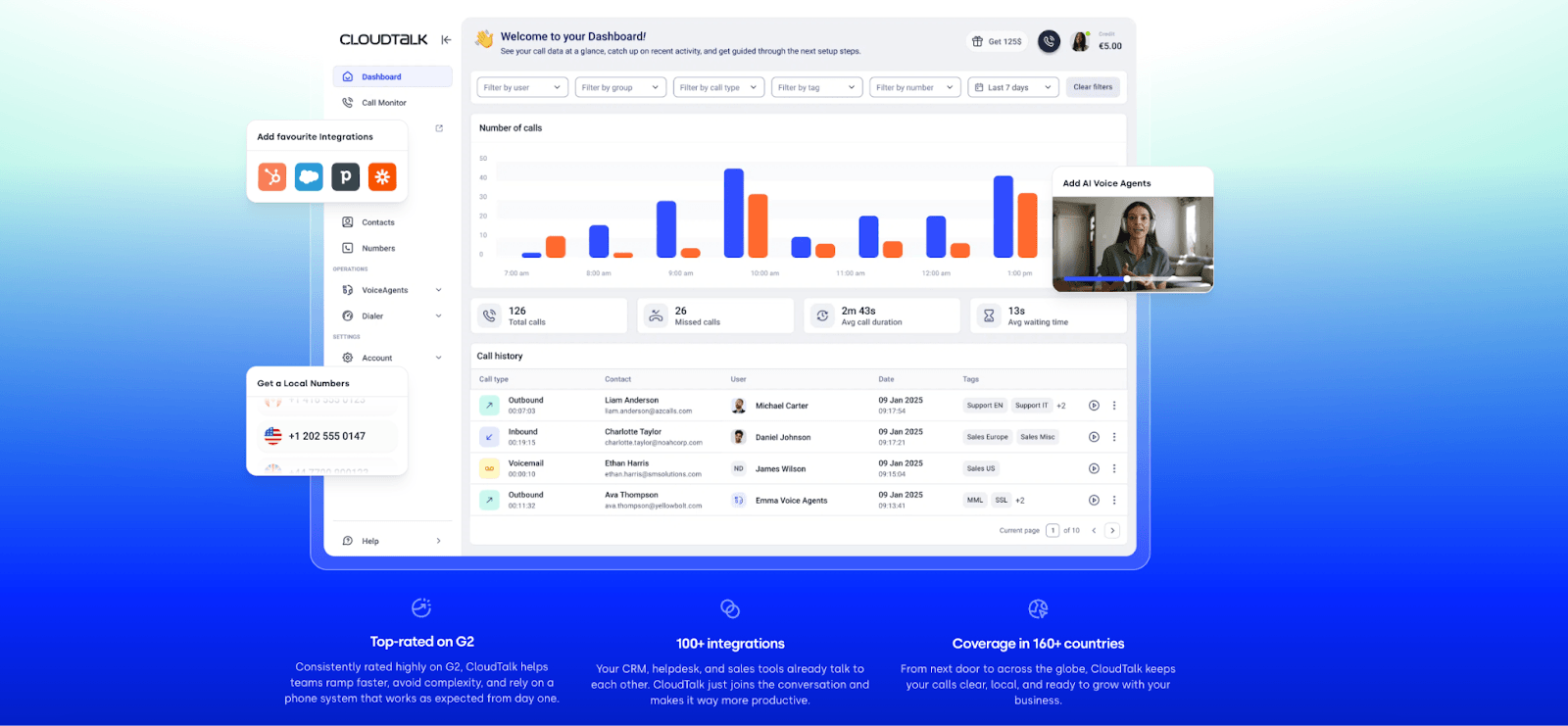Open Call Monitor in the sidebar
This screenshot has width=1568, height=726.
(392, 102)
